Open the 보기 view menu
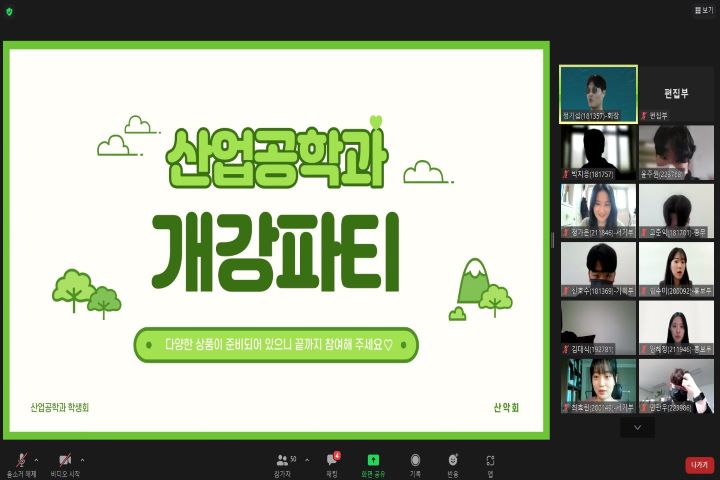The image size is (720, 480). click(703, 11)
